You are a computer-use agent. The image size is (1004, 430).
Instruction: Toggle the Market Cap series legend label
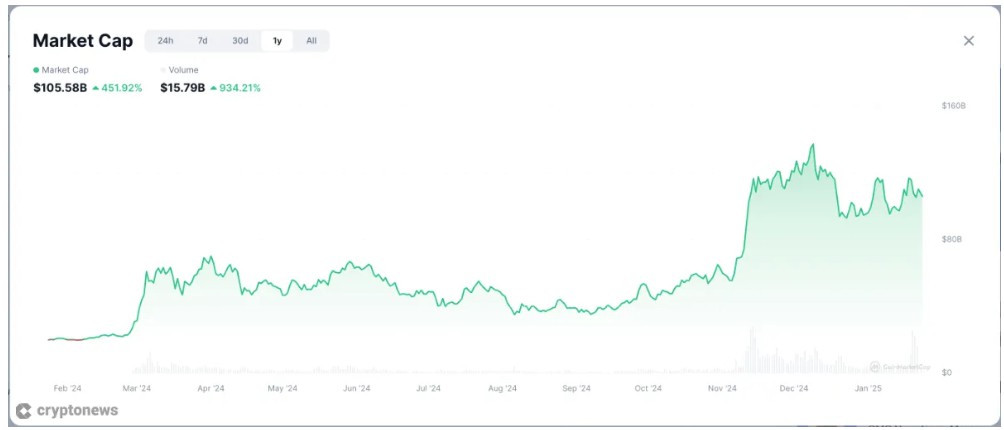(65, 70)
